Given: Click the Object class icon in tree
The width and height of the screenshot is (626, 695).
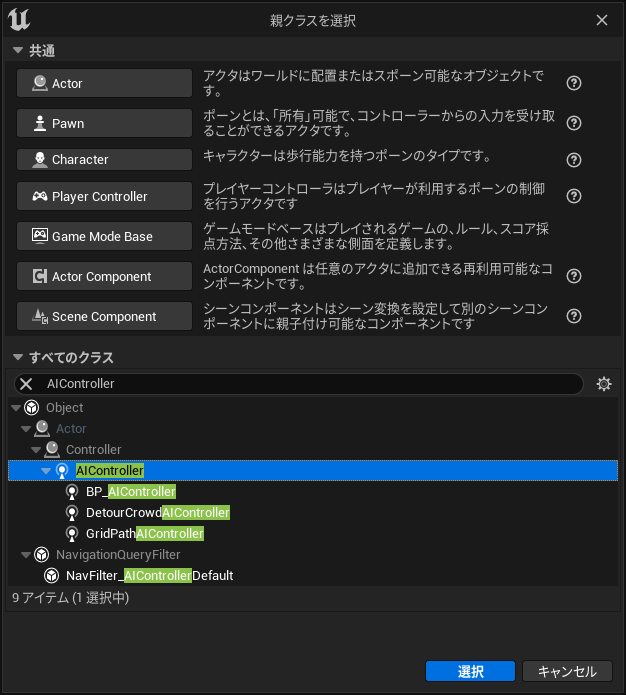Looking at the screenshot, I should (31, 407).
